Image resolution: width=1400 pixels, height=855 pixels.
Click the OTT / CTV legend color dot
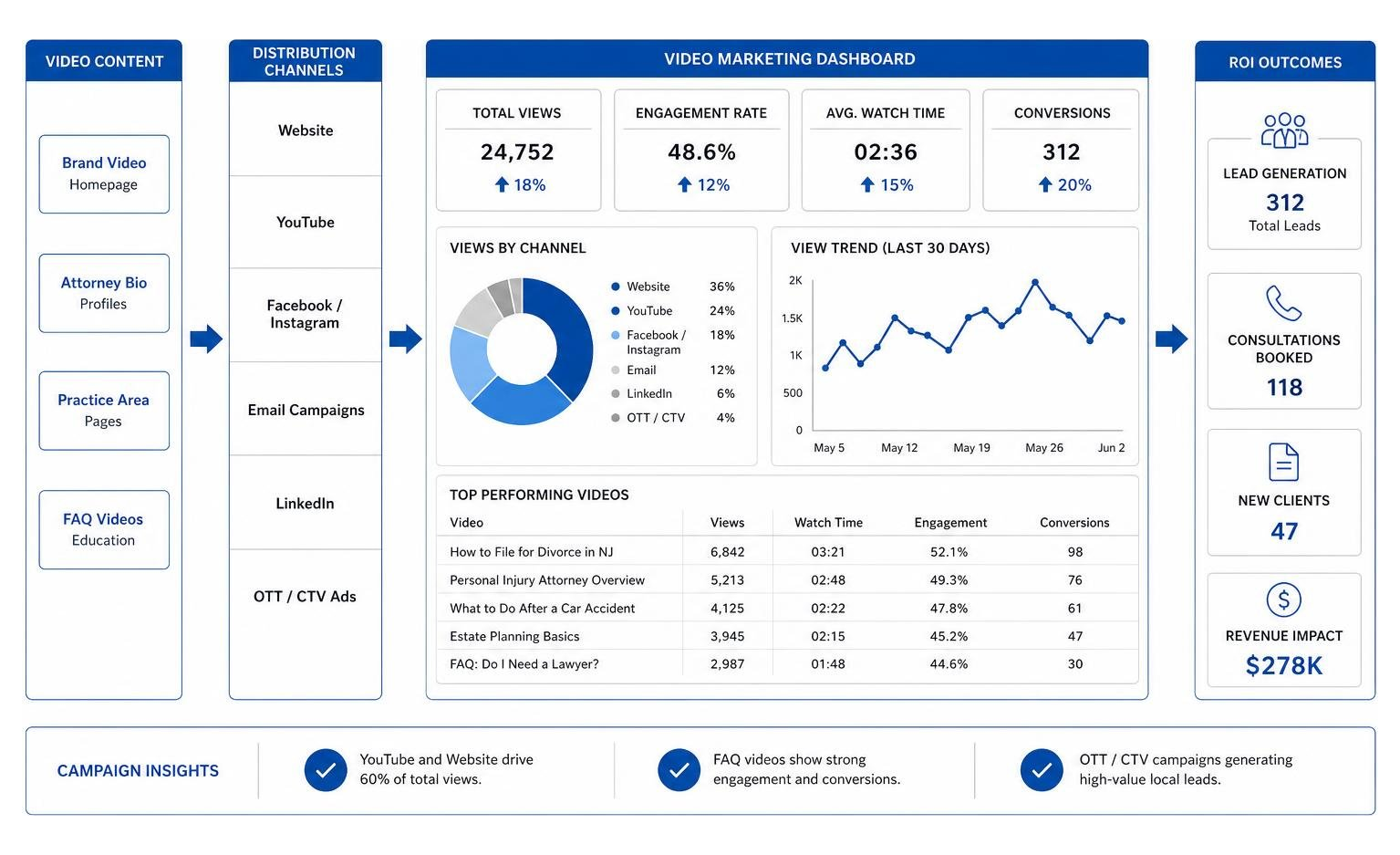pos(616,418)
